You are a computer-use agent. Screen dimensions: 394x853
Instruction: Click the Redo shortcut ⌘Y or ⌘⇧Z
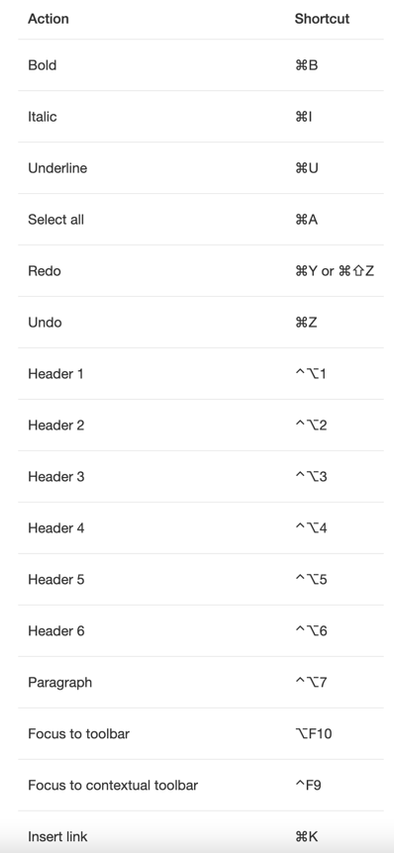[334, 271]
